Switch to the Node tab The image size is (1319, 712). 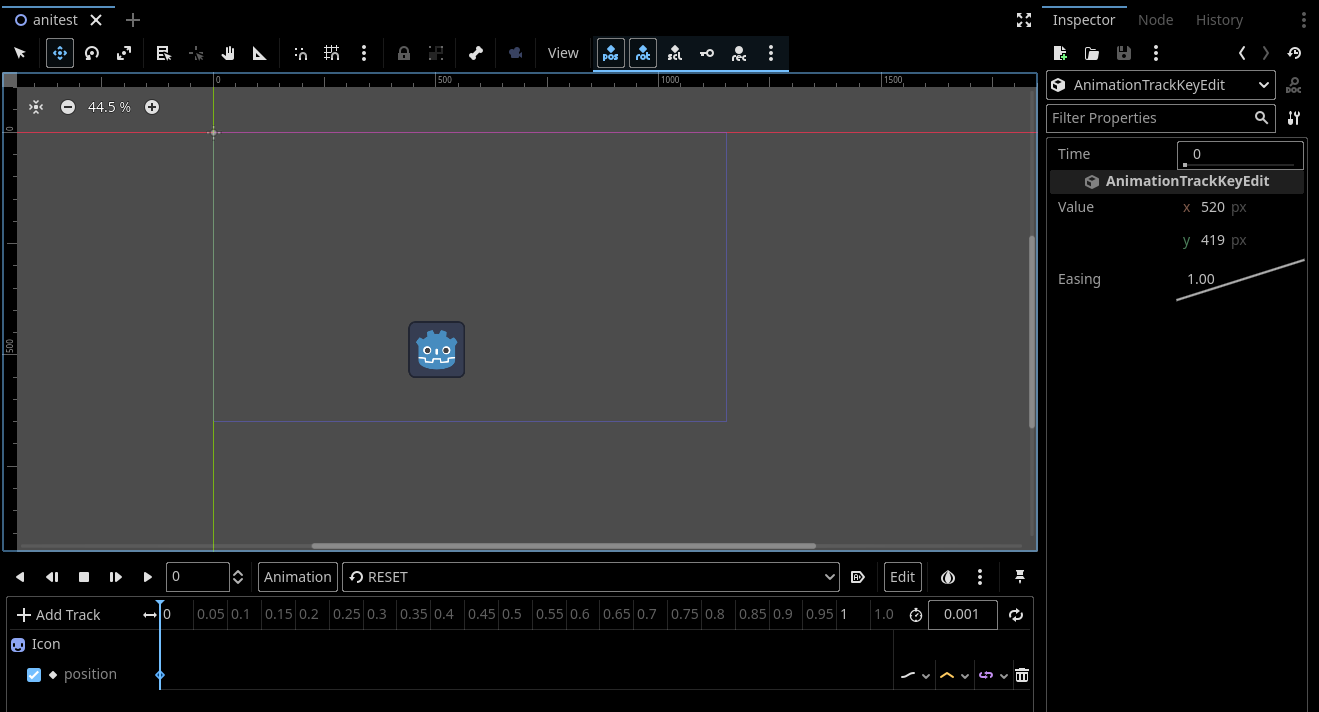[x=1155, y=19]
